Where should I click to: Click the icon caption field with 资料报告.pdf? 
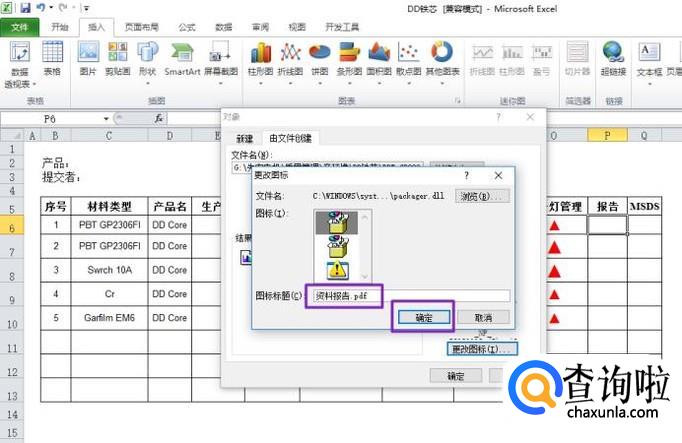(x=411, y=296)
